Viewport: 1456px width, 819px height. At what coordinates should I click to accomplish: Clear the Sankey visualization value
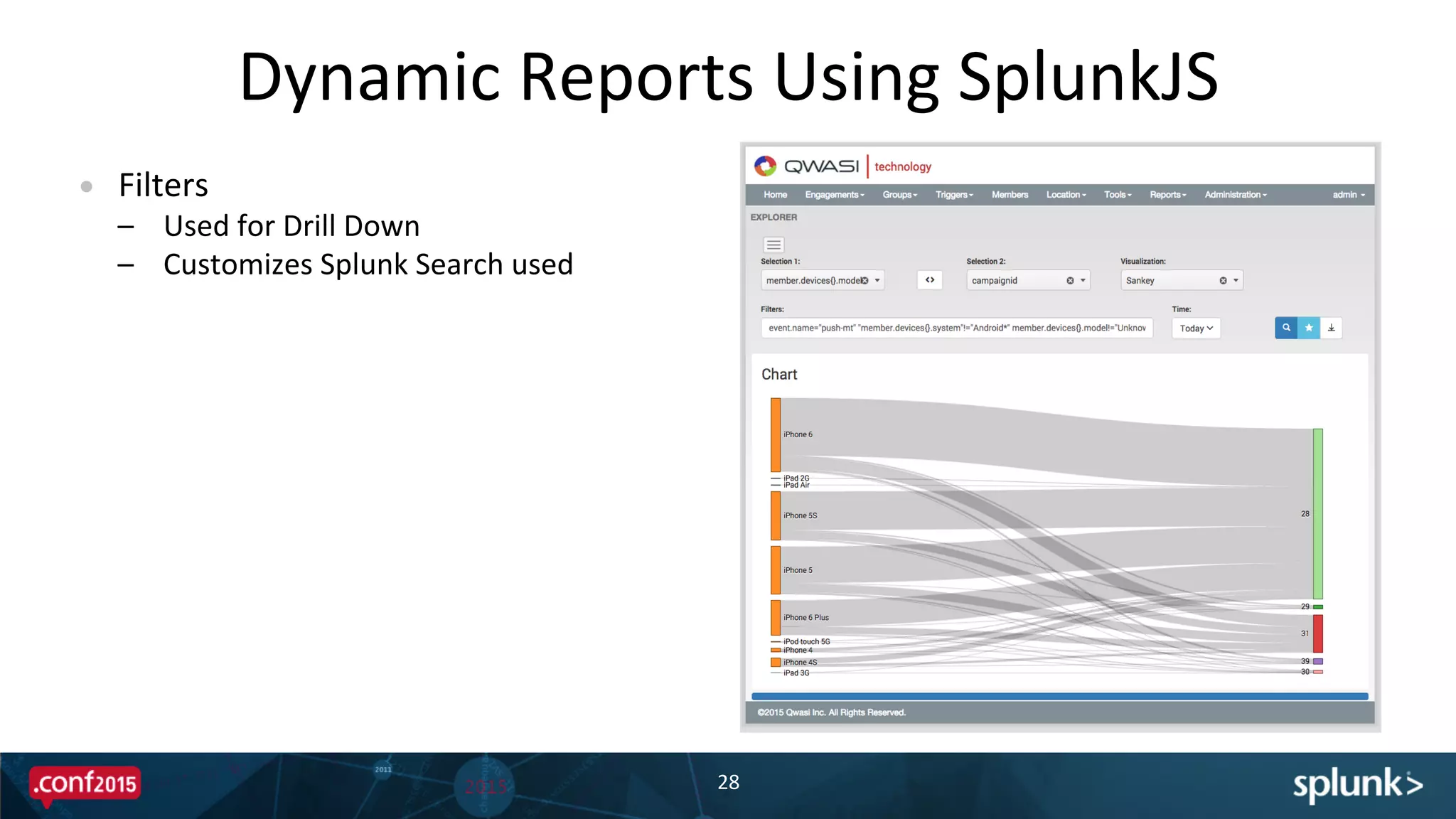1223,281
